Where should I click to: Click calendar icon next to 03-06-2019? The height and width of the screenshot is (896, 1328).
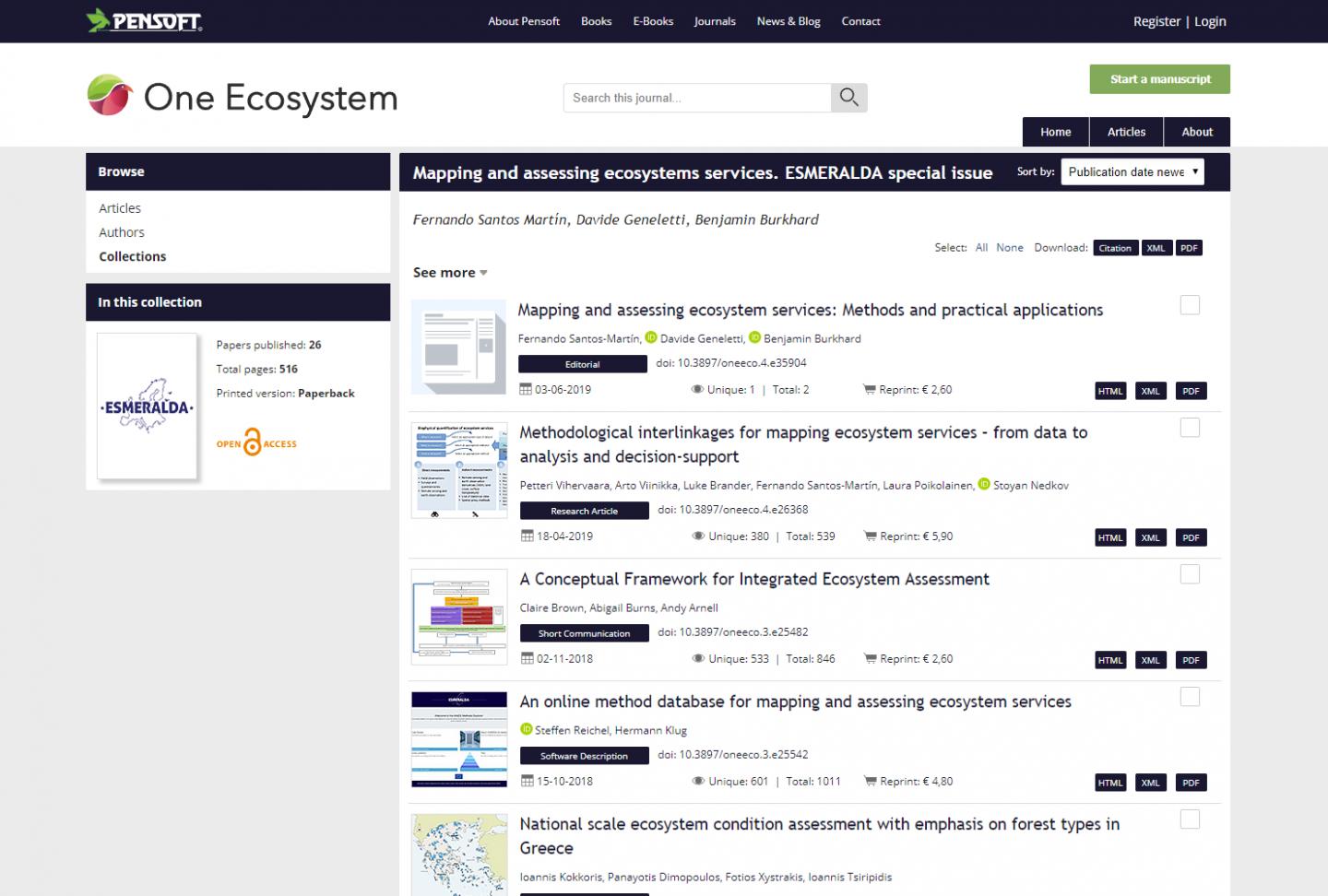526,389
